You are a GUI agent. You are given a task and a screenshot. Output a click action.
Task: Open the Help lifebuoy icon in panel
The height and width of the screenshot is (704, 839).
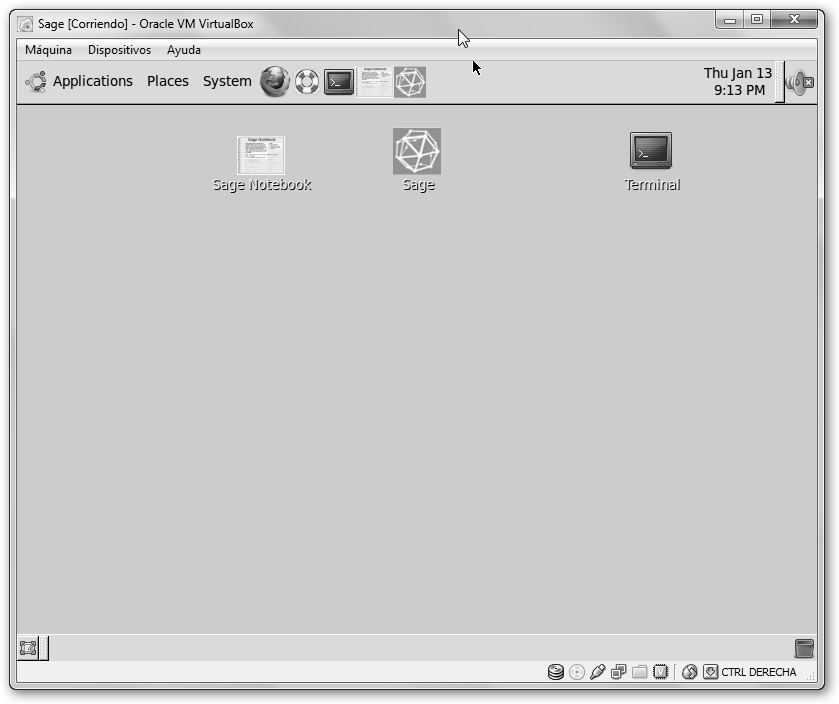point(307,82)
